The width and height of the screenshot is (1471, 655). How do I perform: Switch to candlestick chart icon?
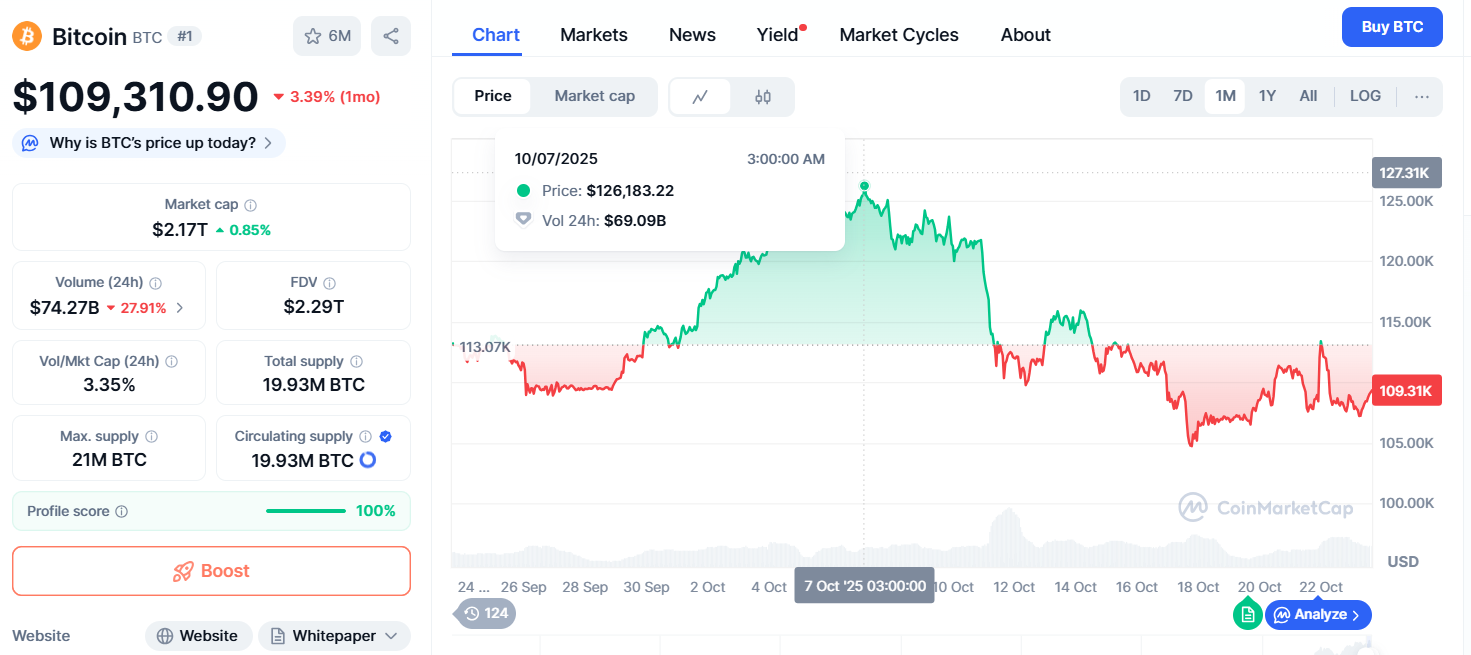(763, 97)
